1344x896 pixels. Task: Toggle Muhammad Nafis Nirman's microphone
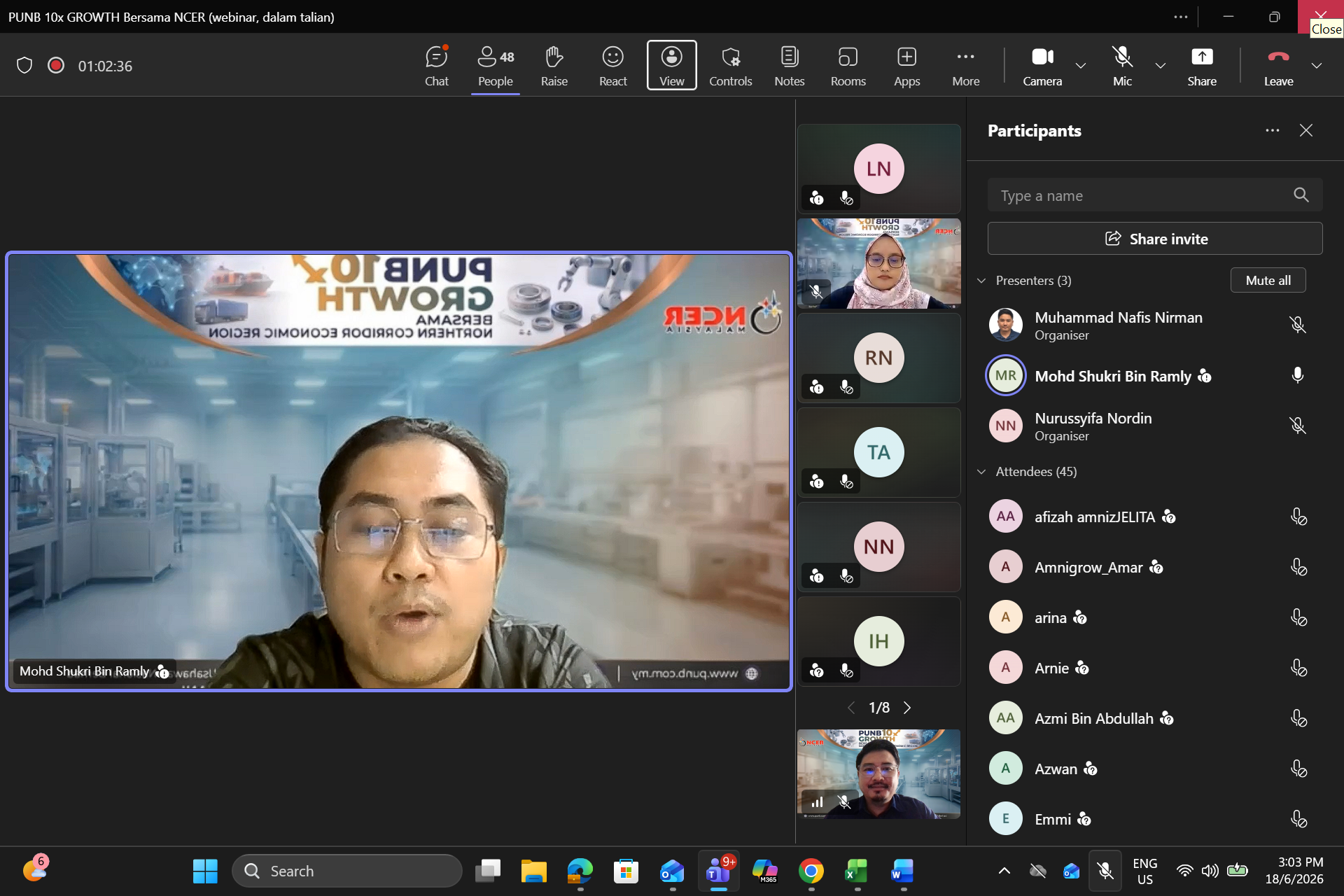1297,325
